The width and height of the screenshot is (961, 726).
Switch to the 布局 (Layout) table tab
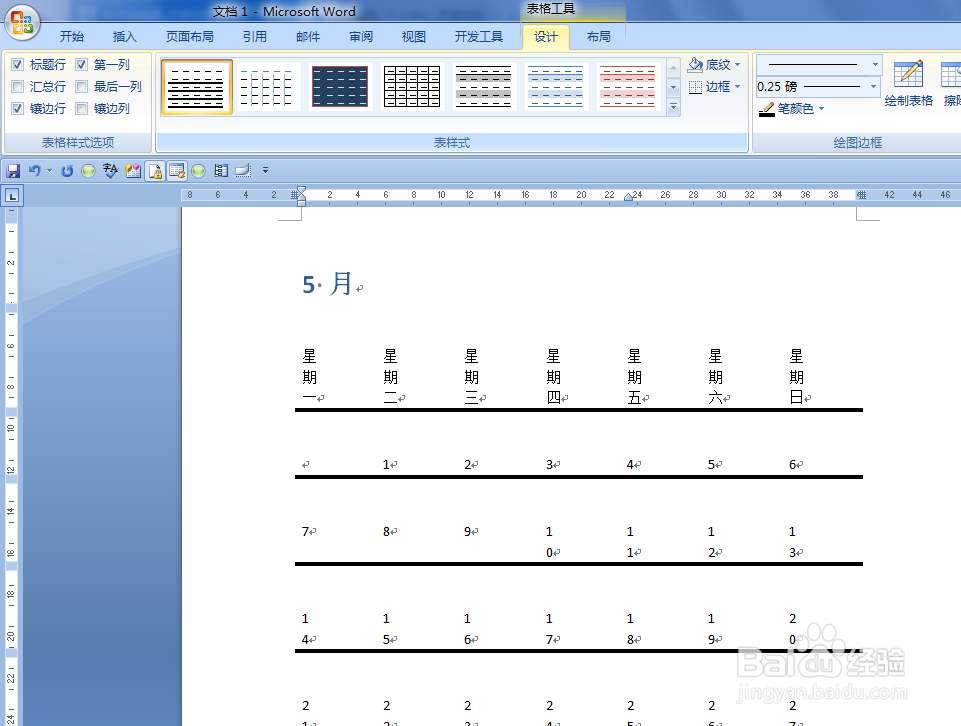(599, 37)
